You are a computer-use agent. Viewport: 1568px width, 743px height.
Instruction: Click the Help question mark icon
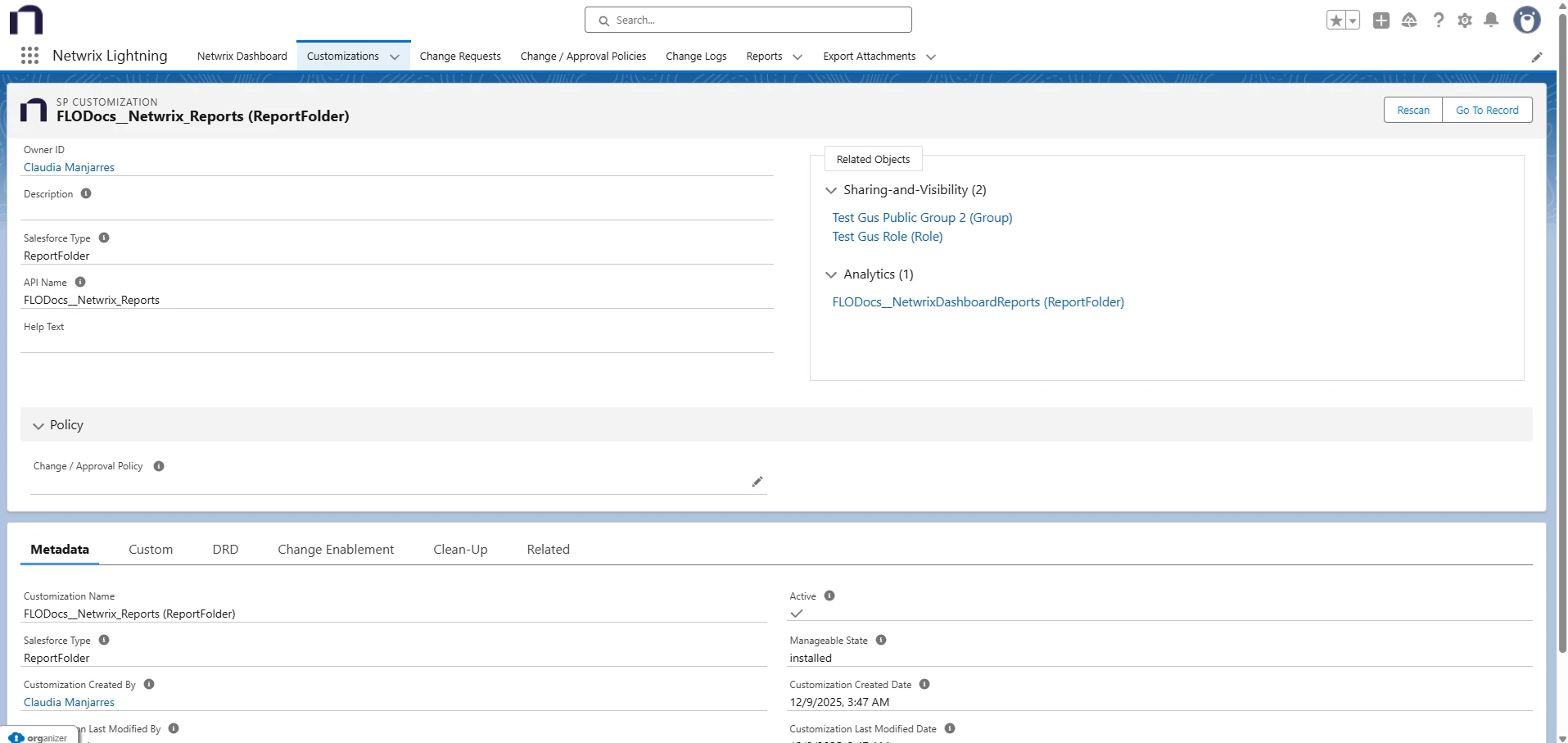(x=1438, y=20)
